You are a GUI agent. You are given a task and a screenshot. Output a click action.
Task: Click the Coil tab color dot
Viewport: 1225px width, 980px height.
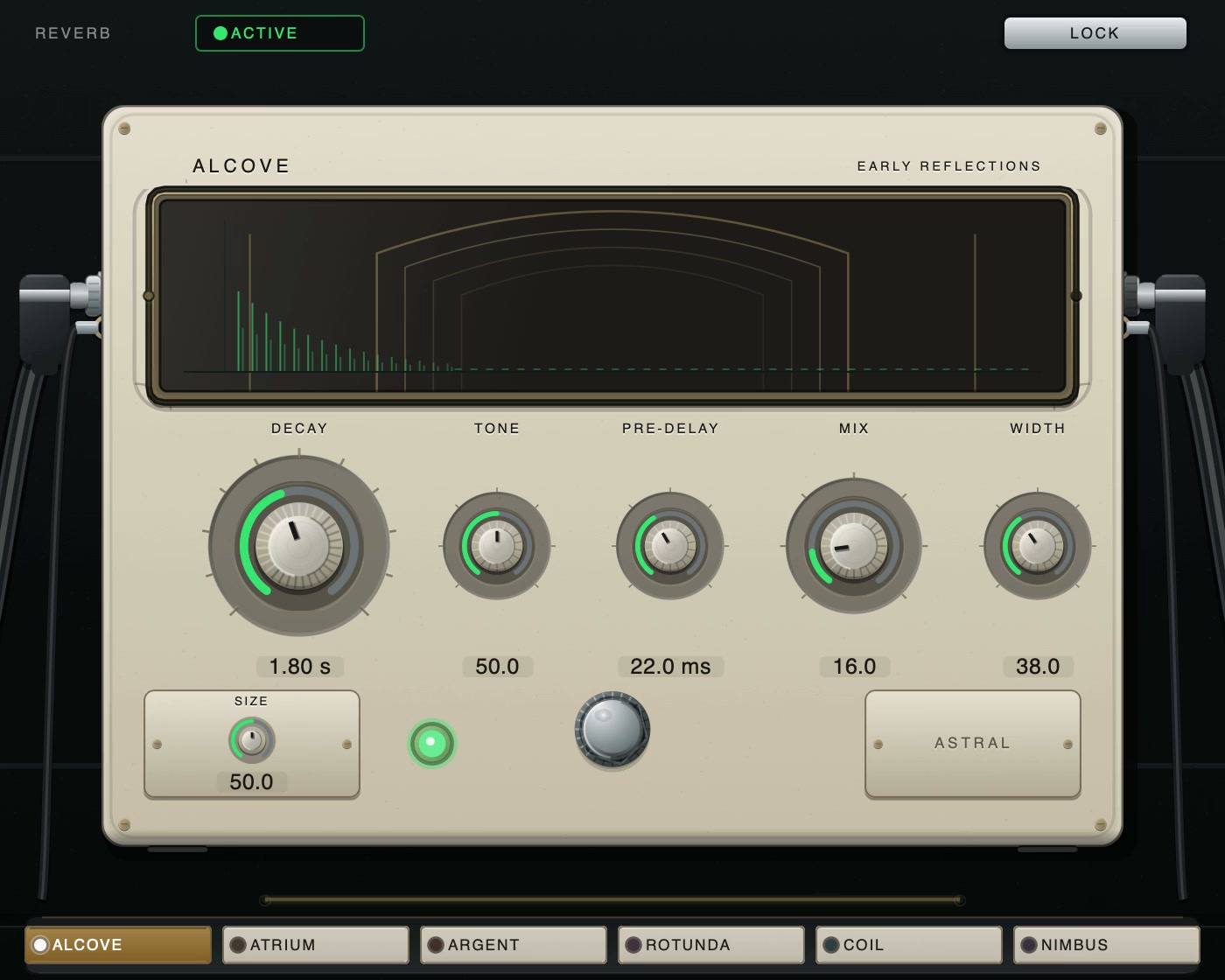point(831,945)
